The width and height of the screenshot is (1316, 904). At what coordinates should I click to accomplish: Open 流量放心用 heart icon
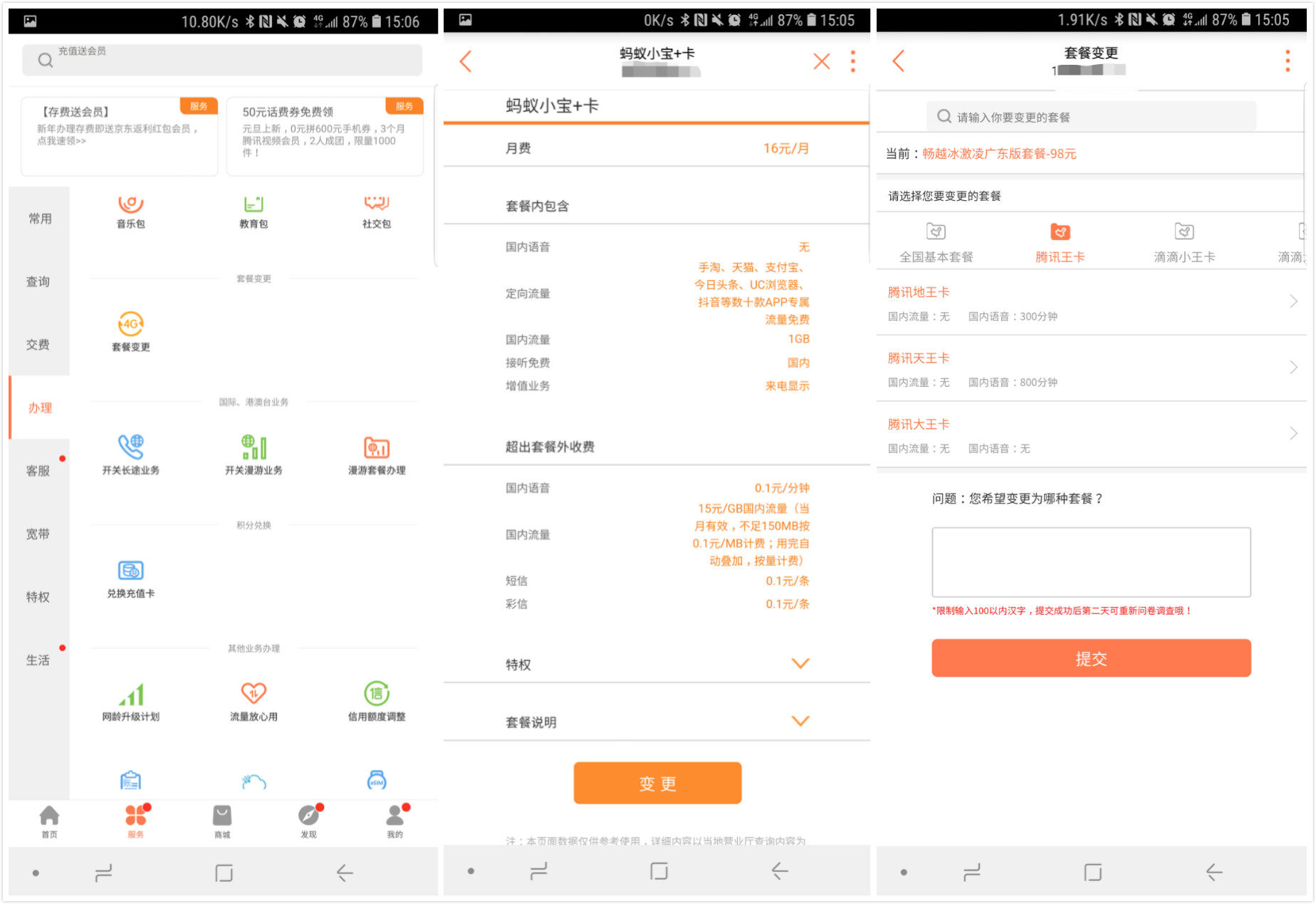tap(254, 695)
